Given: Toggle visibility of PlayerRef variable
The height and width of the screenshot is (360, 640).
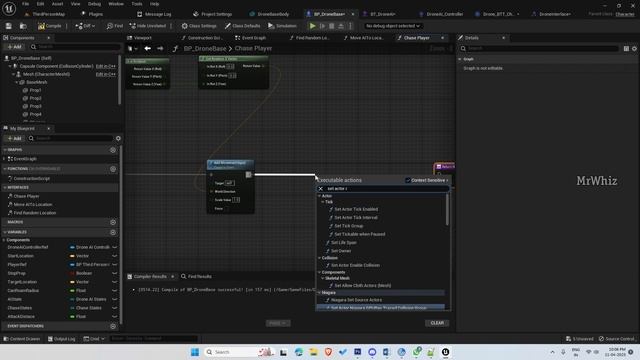Looking at the screenshot, I should (x=115, y=264).
